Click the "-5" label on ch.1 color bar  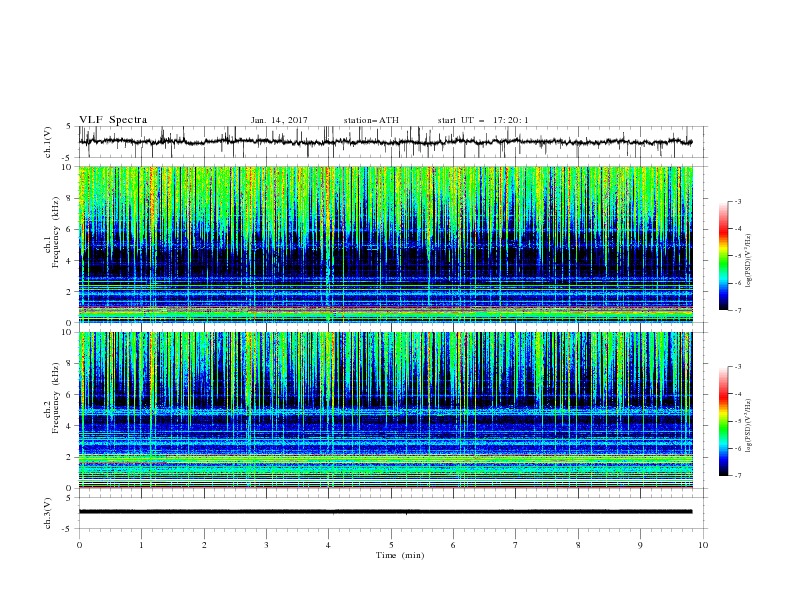(738, 256)
